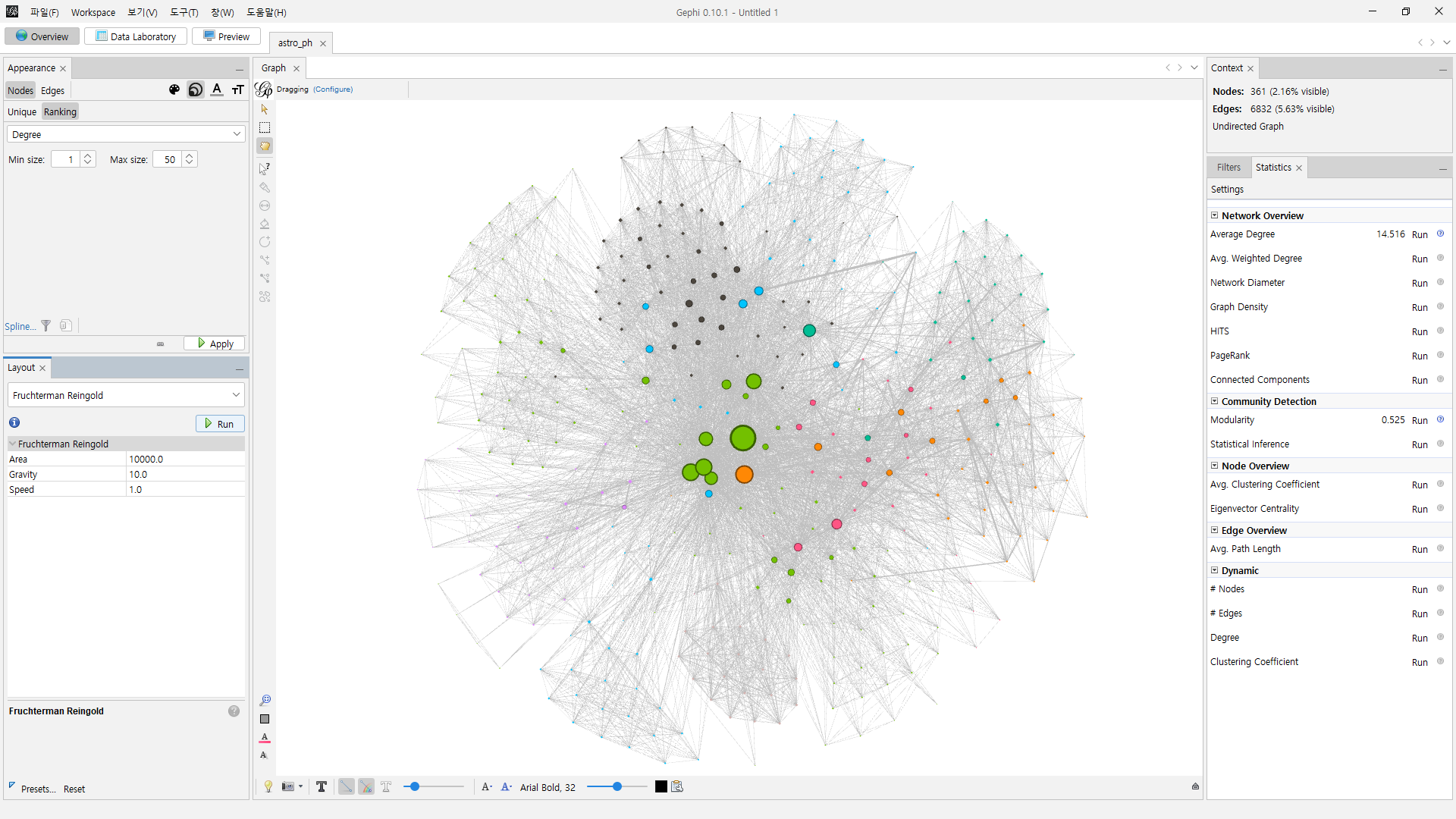Collapse the Network Overview section

1214,215
